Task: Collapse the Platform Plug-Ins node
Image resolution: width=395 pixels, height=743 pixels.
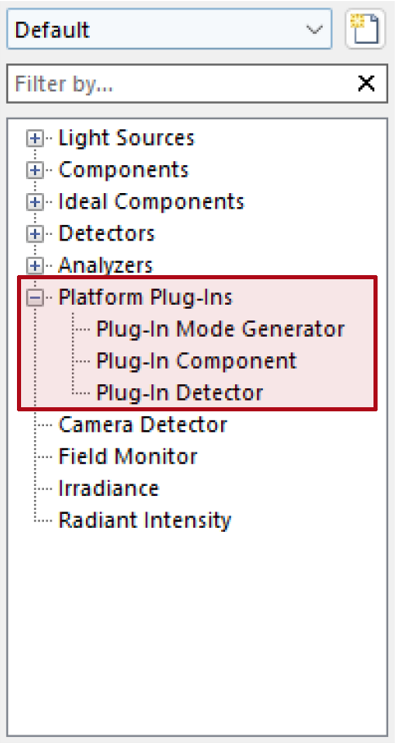Action: pos(35,298)
